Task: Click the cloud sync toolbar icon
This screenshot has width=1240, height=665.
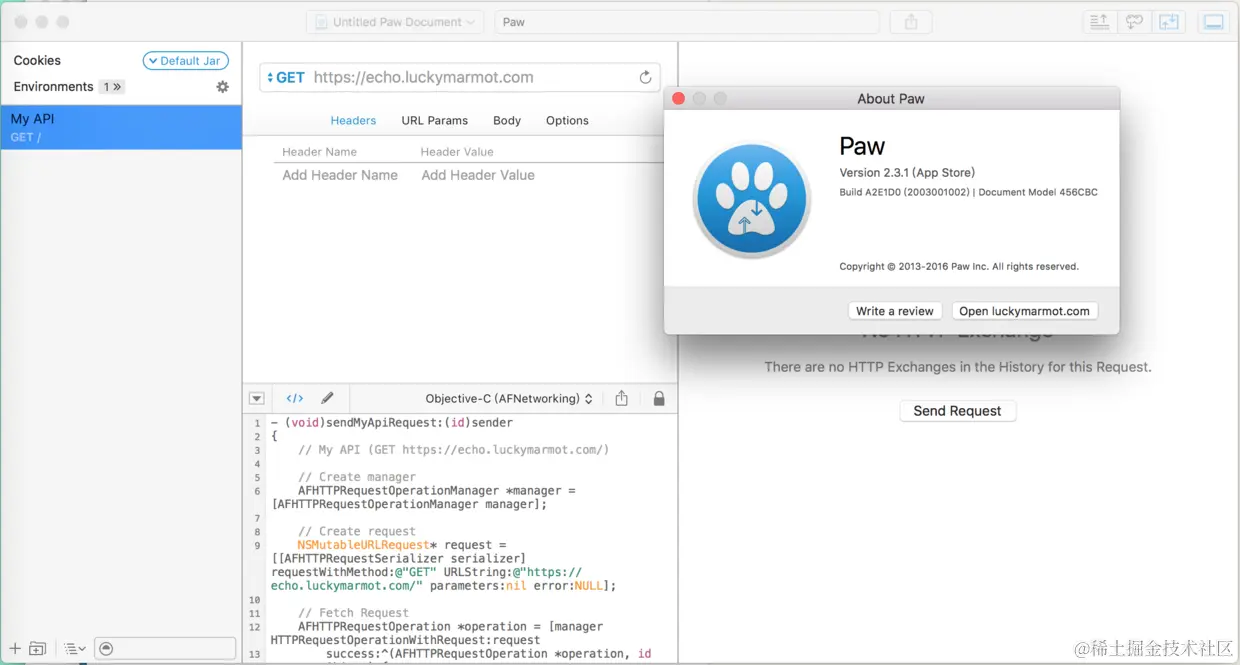Action: [1134, 22]
